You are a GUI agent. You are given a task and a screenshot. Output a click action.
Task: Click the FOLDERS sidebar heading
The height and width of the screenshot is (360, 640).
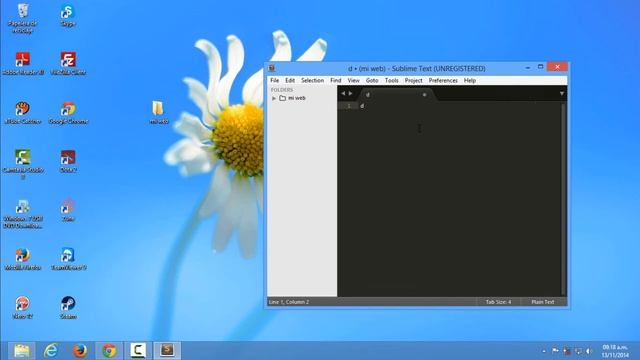pyautogui.click(x=282, y=90)
